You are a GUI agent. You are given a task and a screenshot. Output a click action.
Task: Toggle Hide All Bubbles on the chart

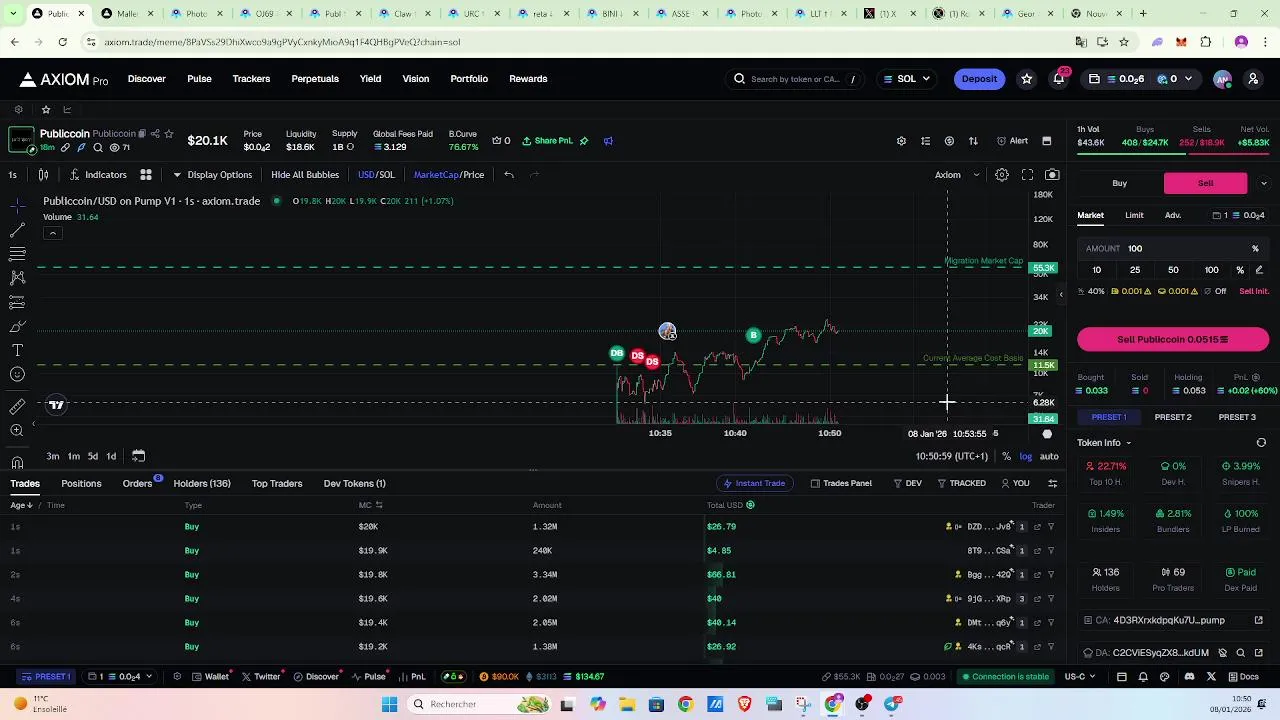(305, 175)
